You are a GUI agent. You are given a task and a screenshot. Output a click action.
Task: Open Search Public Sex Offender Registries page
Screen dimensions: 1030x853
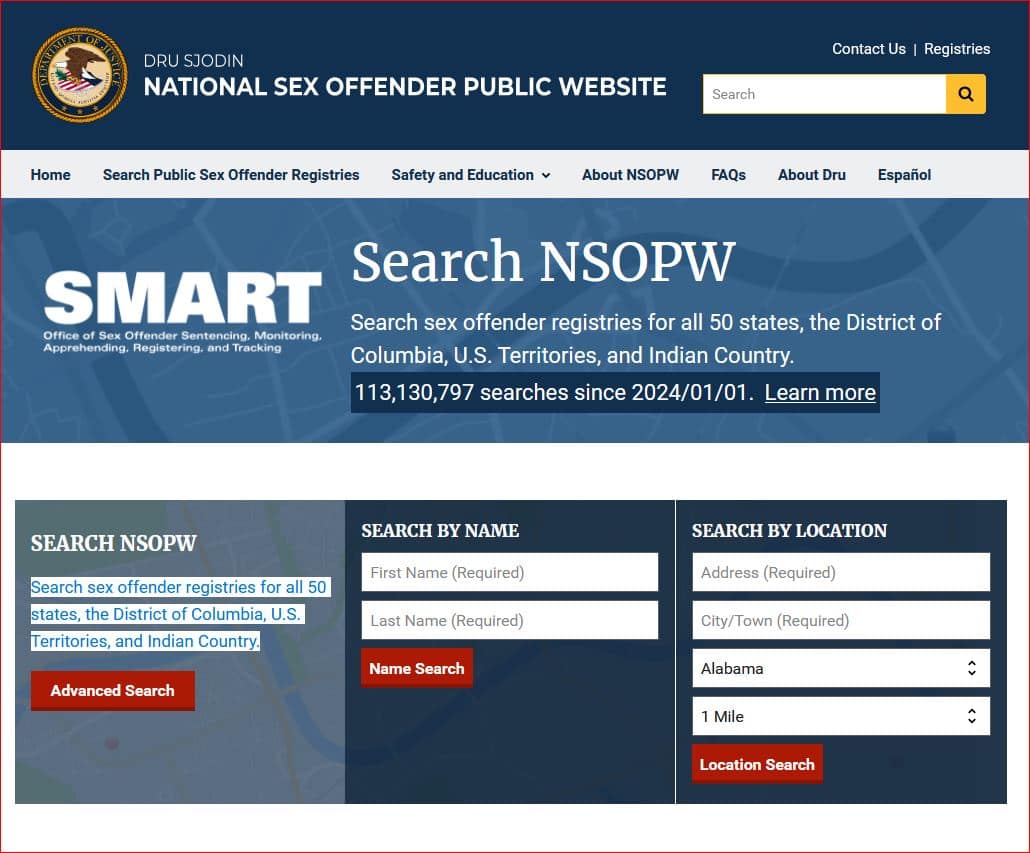pos(230,175)
